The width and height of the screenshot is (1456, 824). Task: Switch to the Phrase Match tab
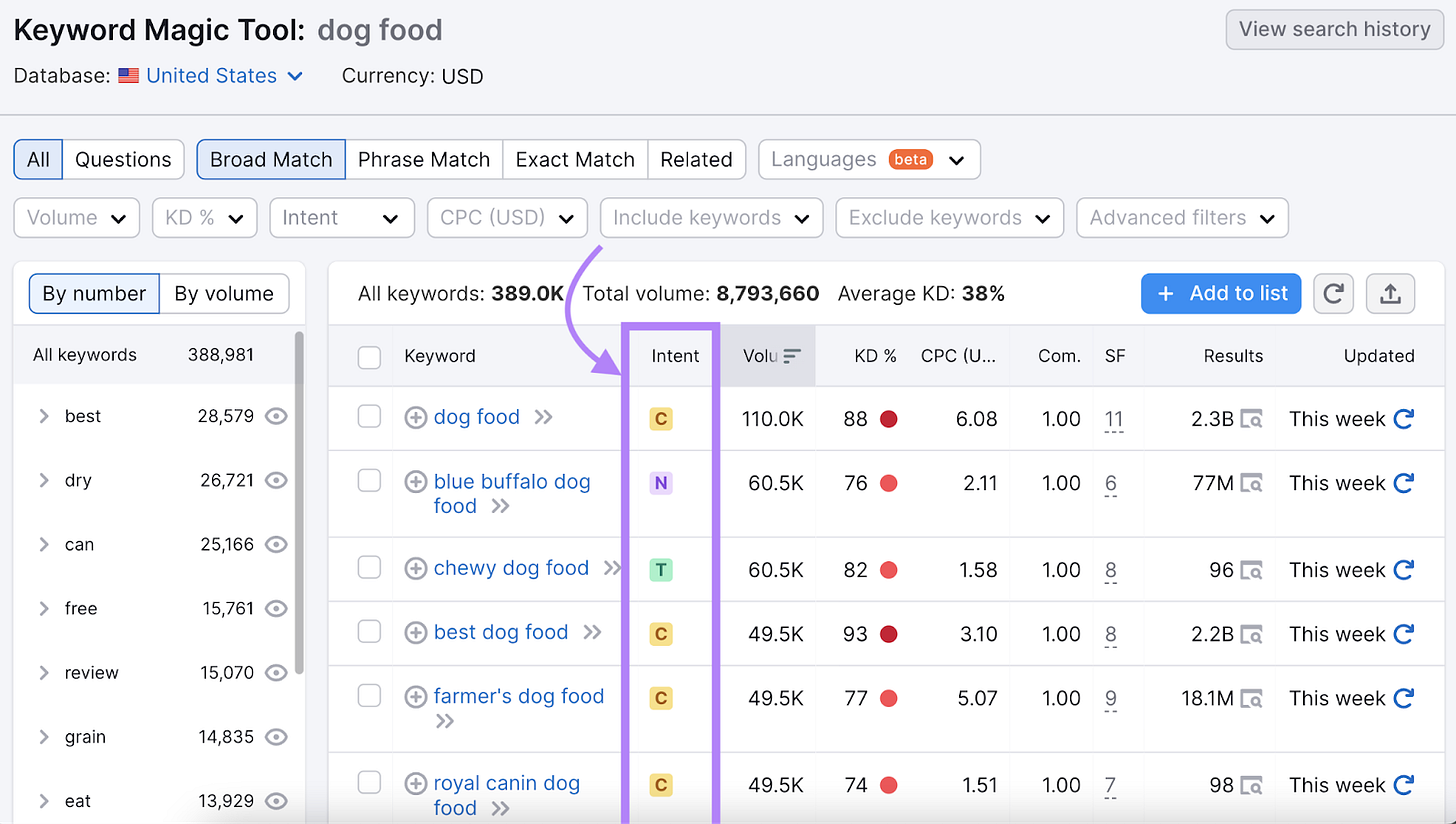pyautogui.click(x=424, y=160)
